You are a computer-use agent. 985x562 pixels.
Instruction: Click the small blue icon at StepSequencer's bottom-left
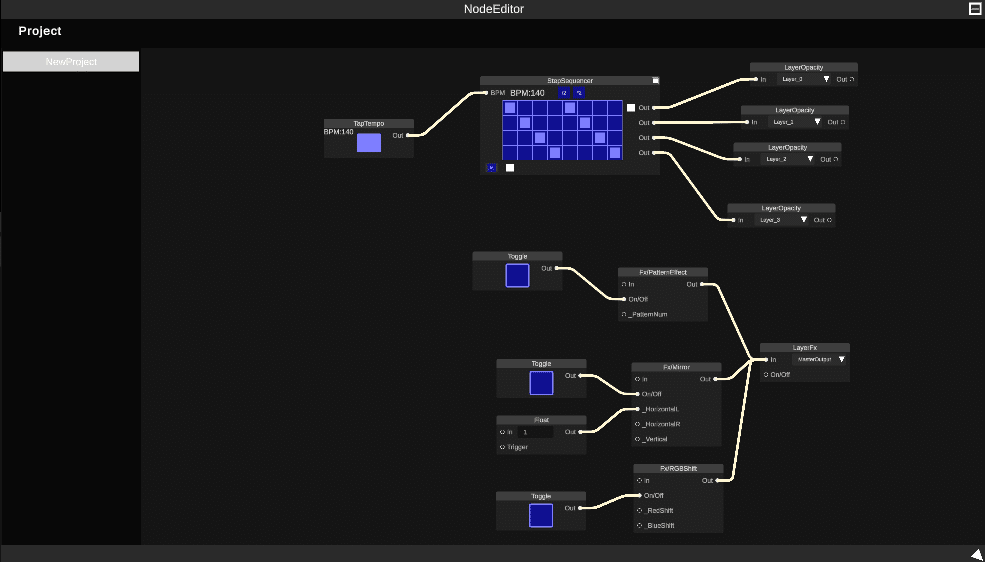pyautogui.click(x=491, y=168)
